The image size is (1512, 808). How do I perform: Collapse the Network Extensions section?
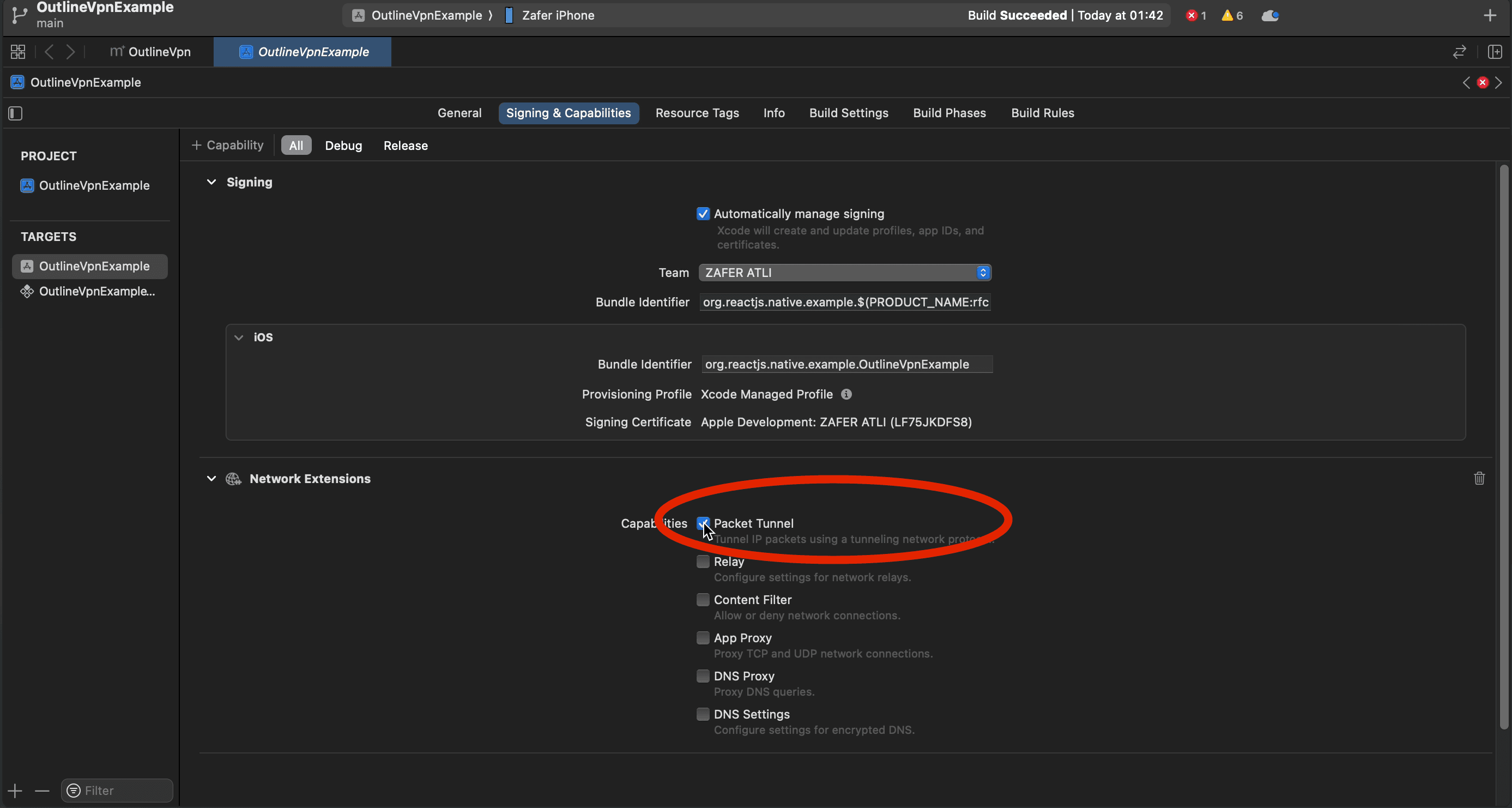click(211, 479)
